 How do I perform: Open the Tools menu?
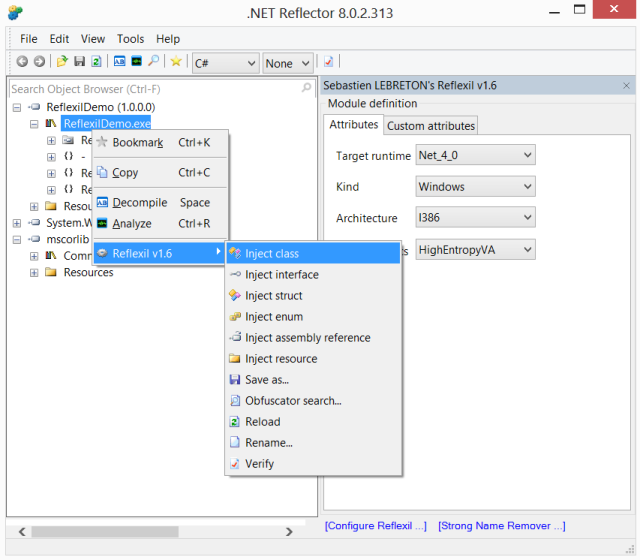point(131,39)
